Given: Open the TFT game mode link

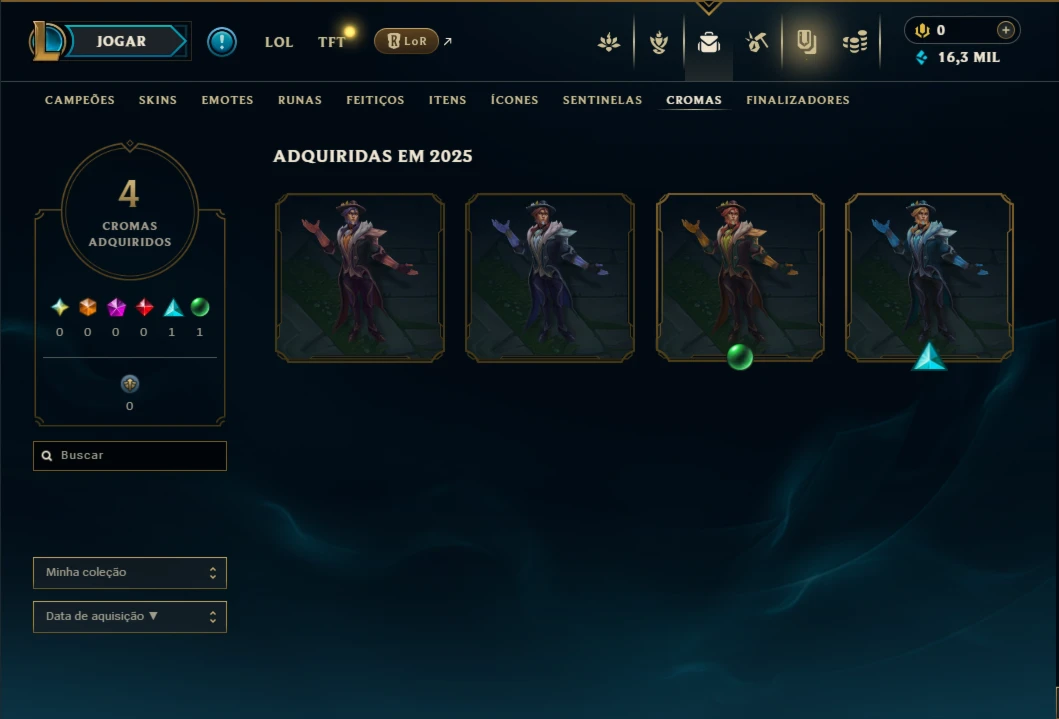Looking at the screenshot, I should (x=331, y=42).
